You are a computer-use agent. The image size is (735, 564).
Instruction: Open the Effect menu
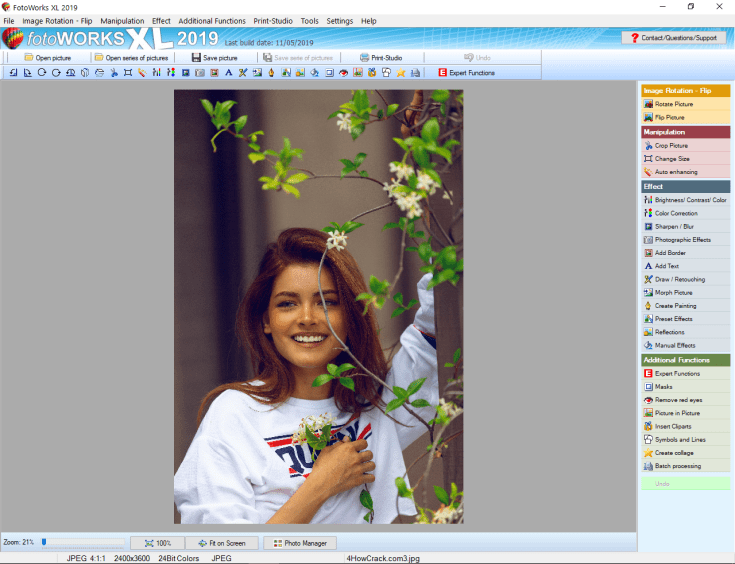coord(161,21)
